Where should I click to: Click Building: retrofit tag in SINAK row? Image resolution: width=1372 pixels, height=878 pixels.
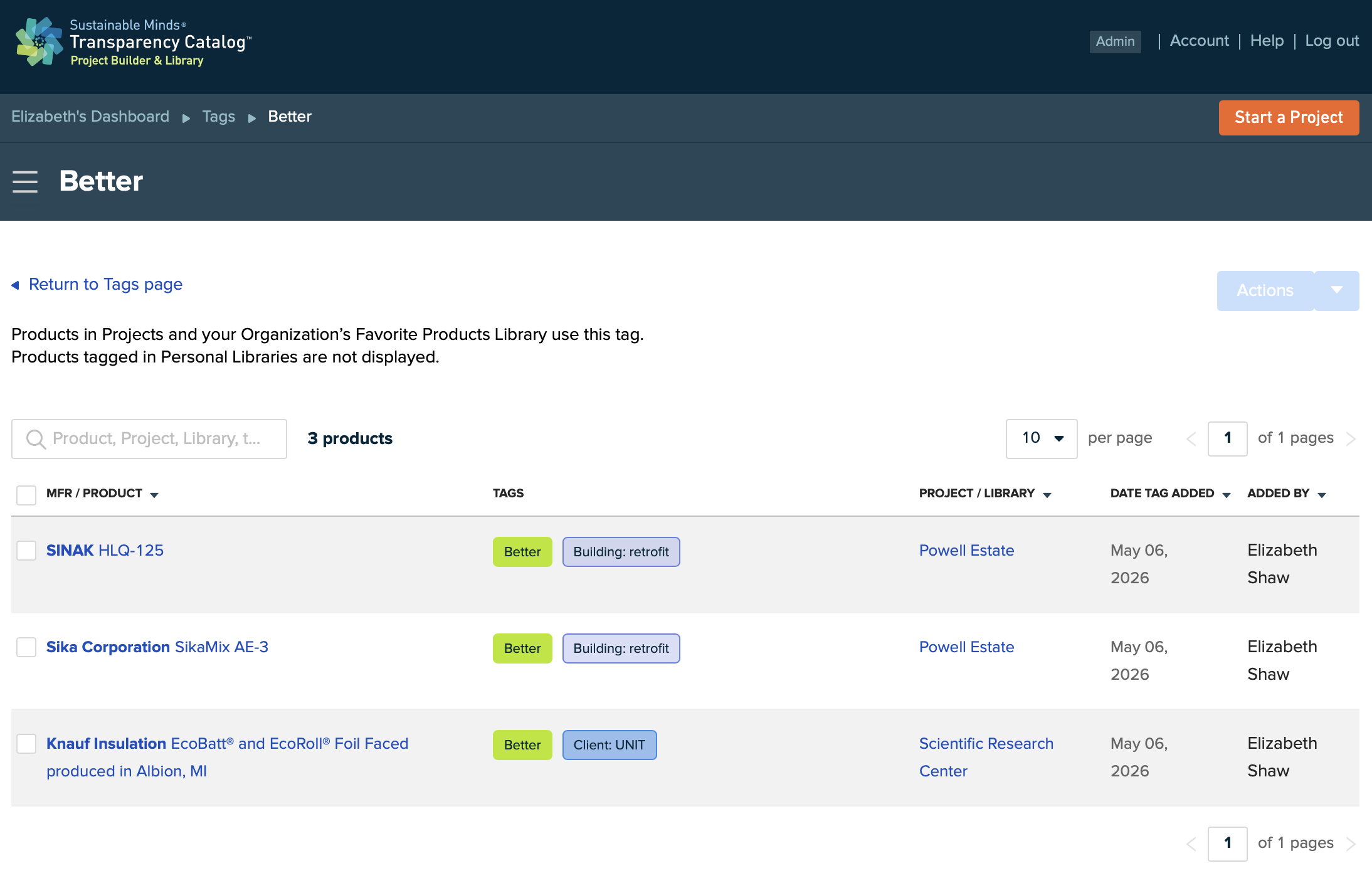click(x=621, y=552)
